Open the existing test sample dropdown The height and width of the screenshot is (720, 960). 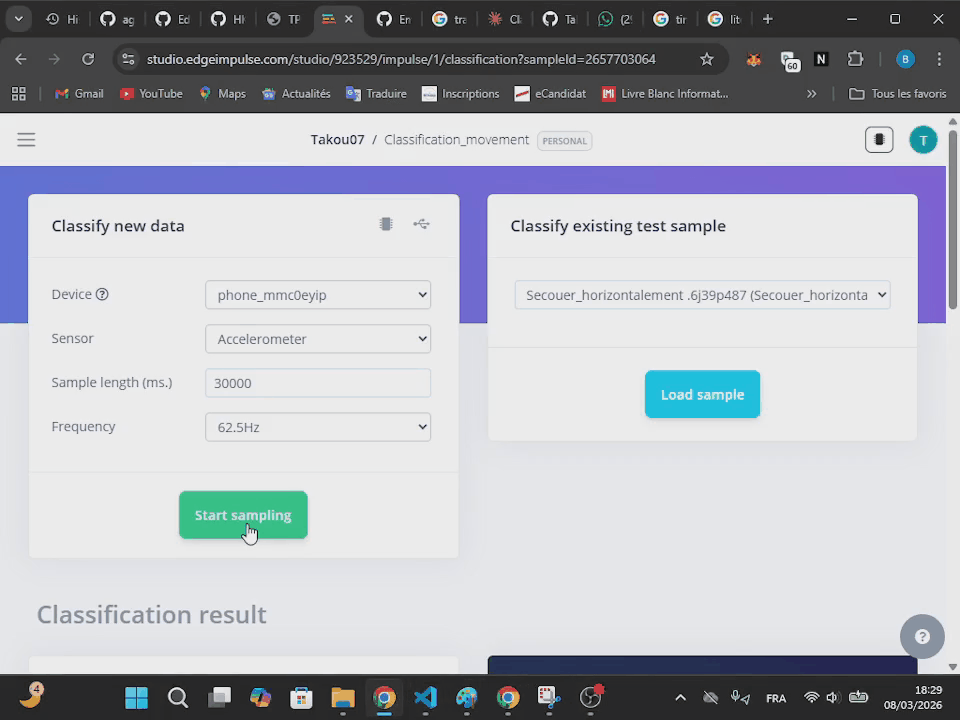coord(702,295)
